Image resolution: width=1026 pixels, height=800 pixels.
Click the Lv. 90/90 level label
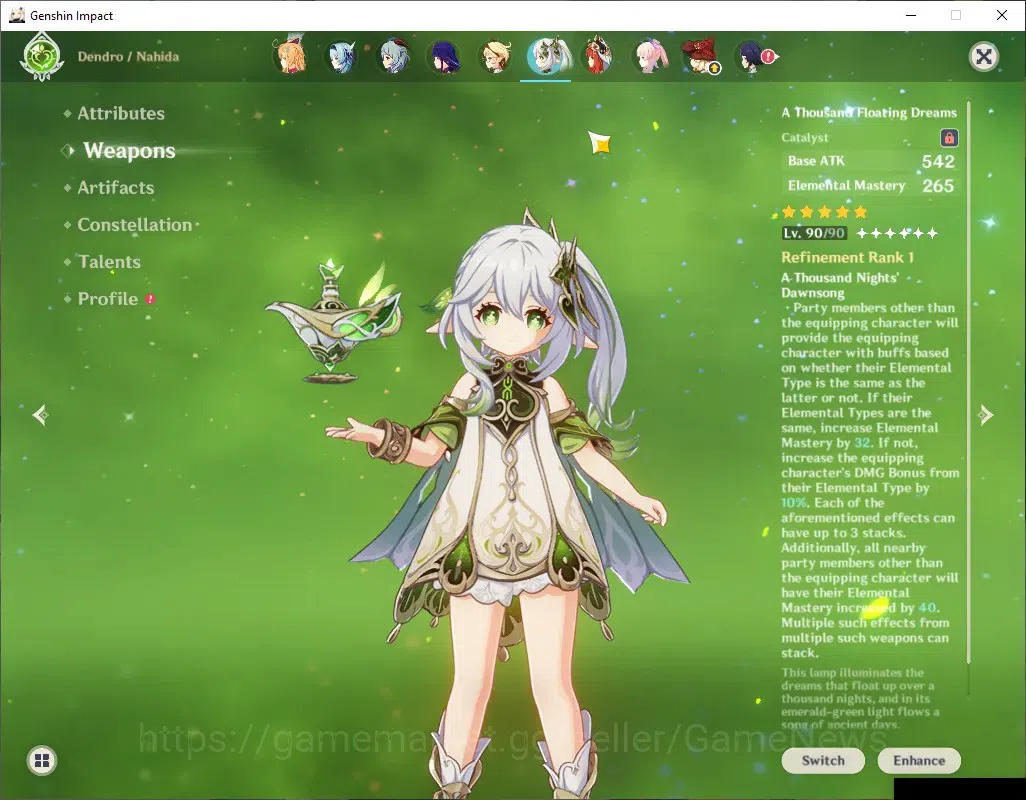coord(814,233)
